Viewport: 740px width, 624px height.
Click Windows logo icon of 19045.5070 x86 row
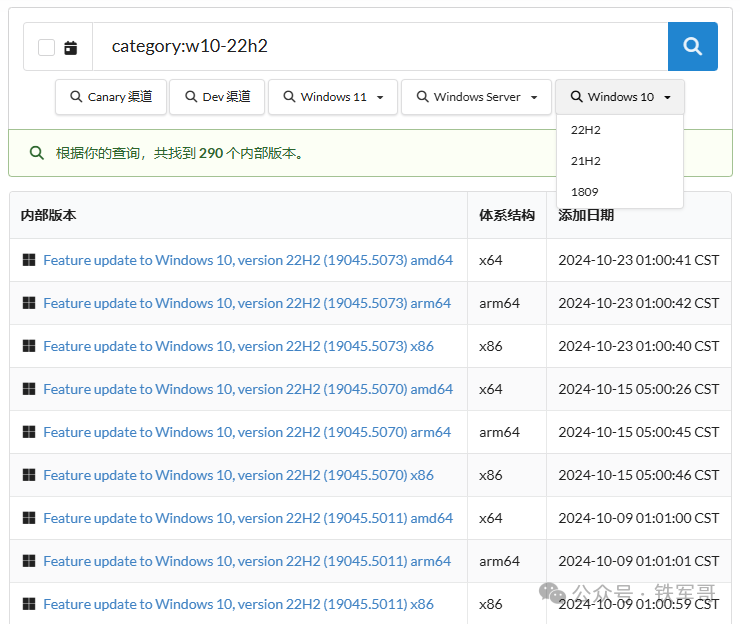pos(29,475)
